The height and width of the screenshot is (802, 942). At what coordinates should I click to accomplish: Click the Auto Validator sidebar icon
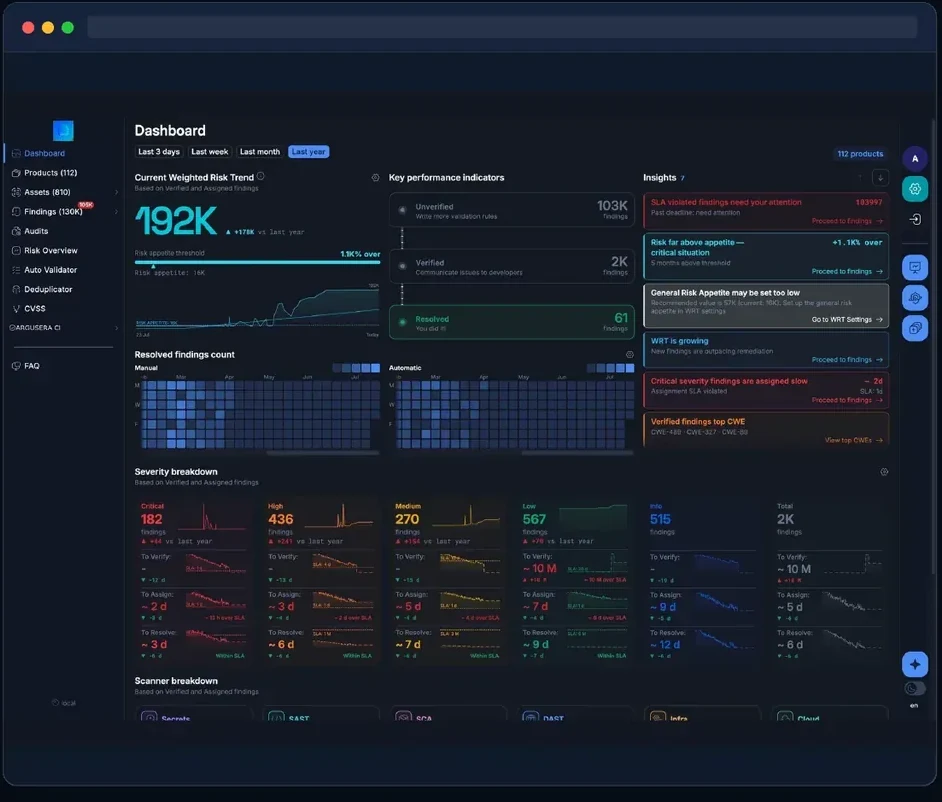16,270
